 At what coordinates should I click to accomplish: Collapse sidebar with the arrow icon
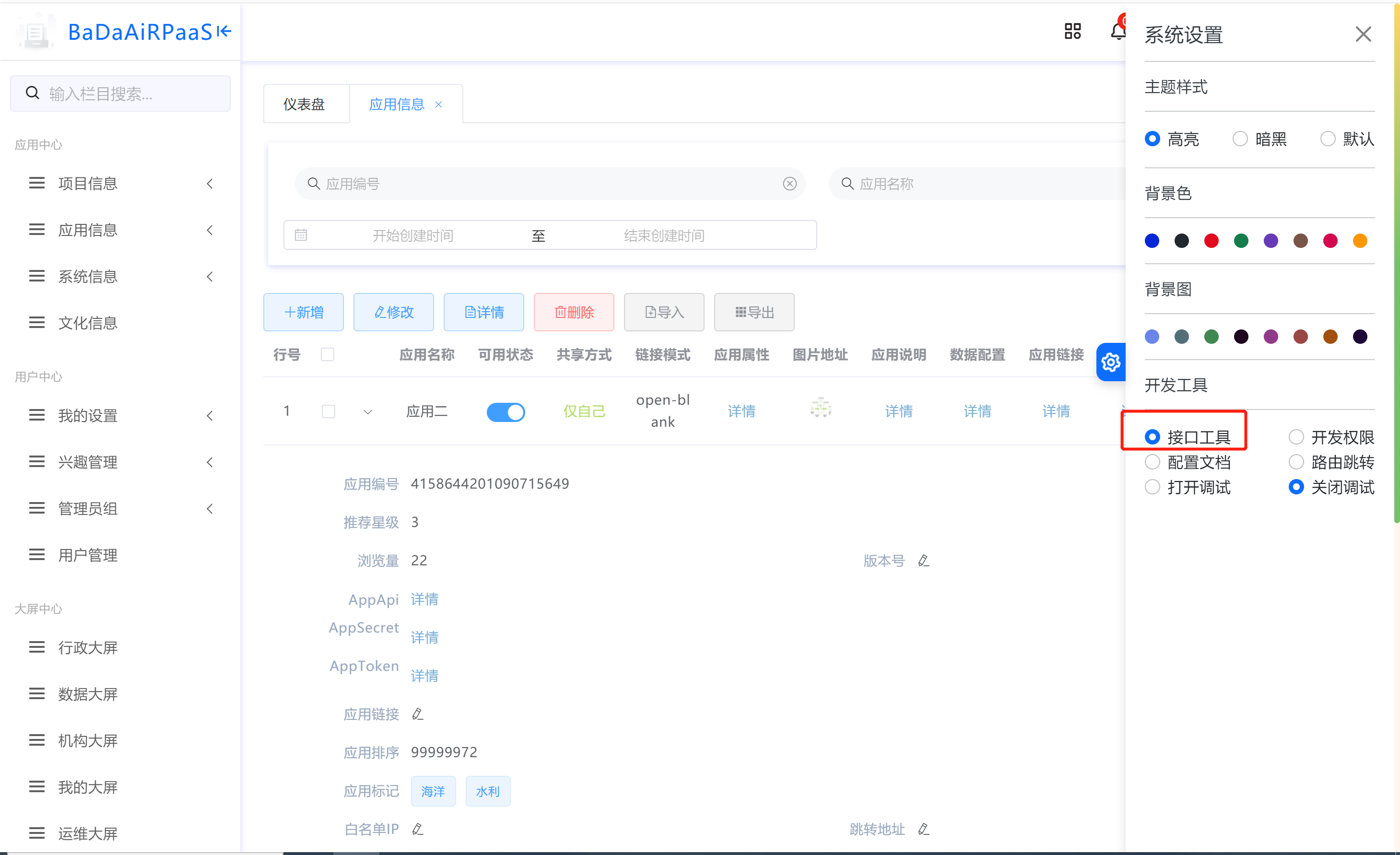pyautogui.click(x=224, y=31)
